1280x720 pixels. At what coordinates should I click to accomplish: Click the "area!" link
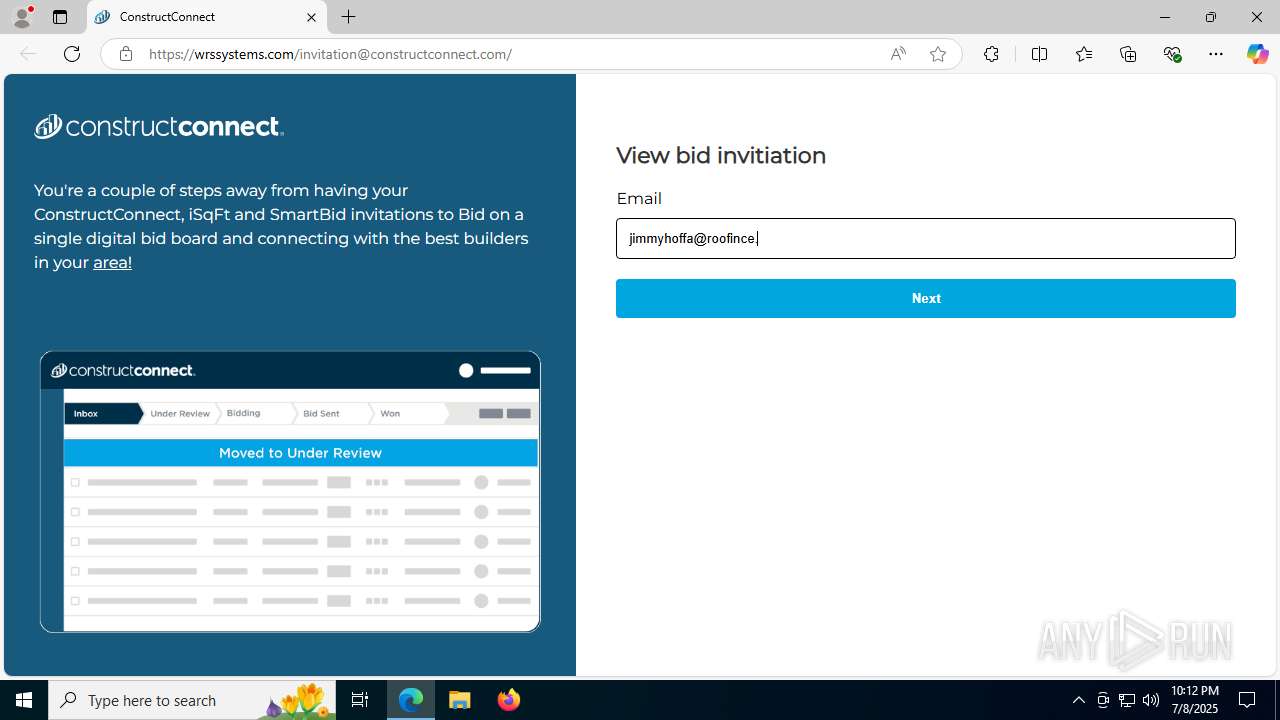point(112,262)
